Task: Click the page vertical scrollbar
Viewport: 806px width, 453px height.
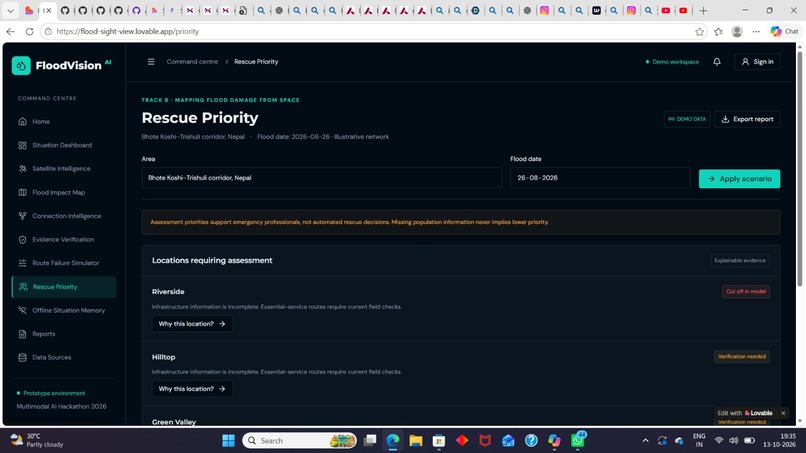Action: tap(799, 170)
